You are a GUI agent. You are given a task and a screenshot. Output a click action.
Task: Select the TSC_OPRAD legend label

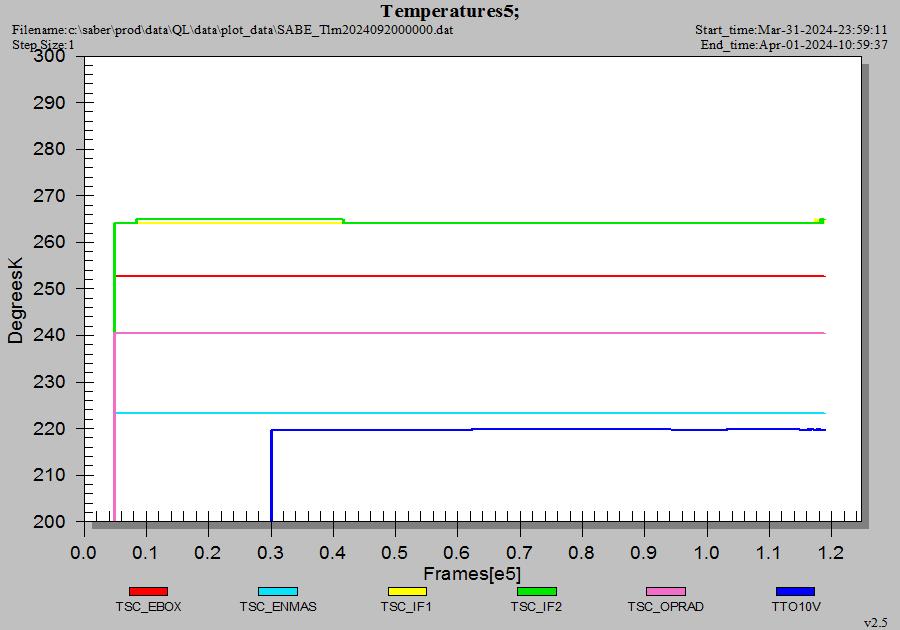point(665,606)
